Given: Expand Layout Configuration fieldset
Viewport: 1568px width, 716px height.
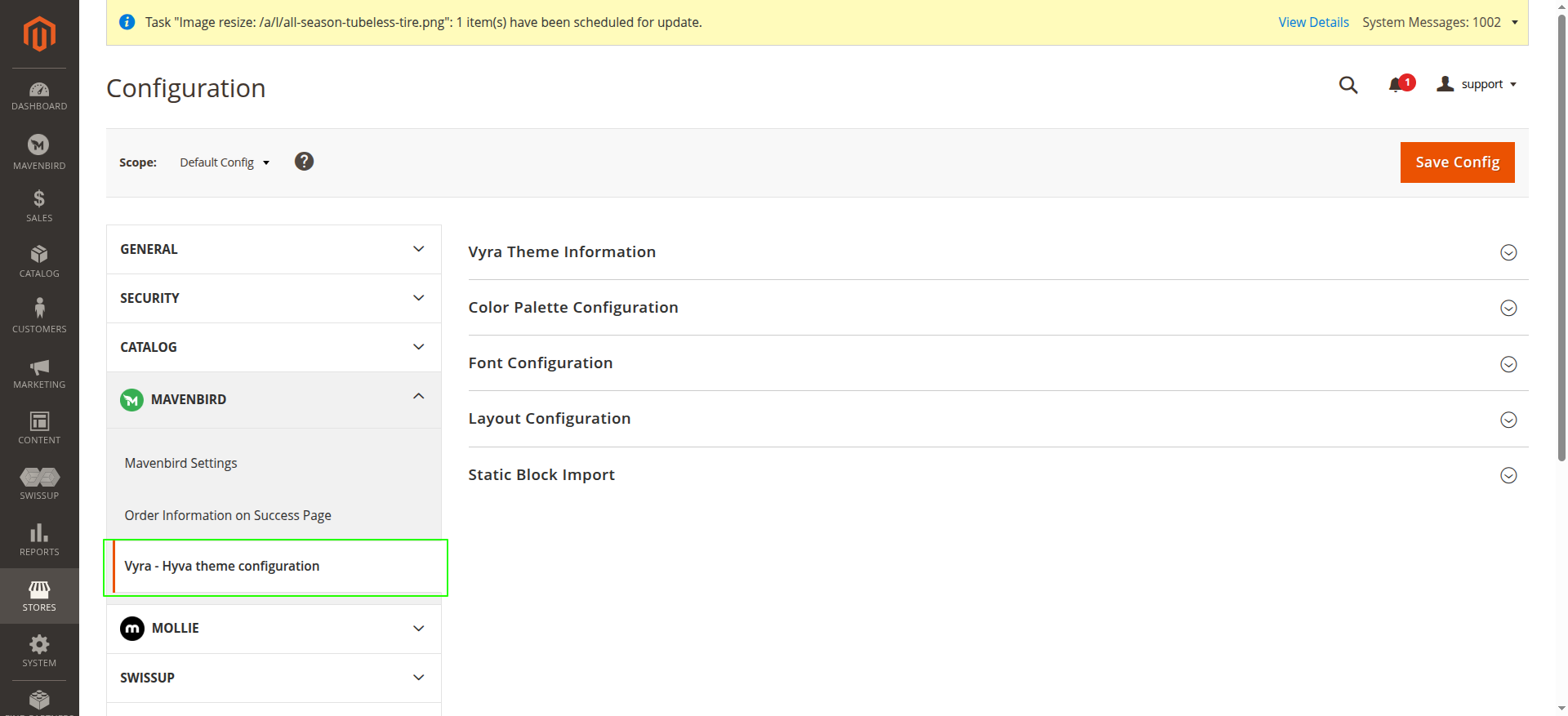Looking at the screenshot, I should [998, 419].
